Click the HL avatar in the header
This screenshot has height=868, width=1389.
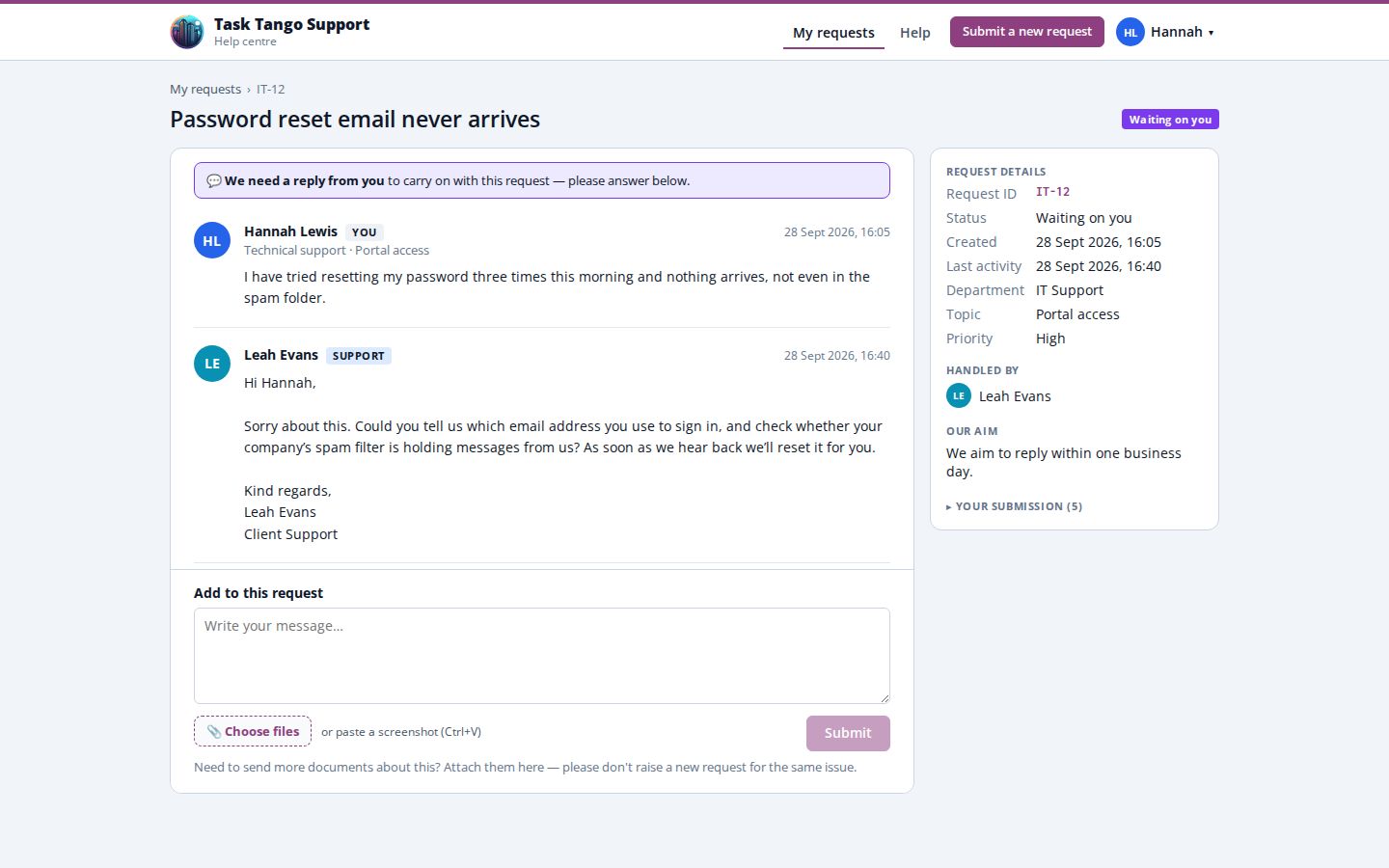point(1130,32)
